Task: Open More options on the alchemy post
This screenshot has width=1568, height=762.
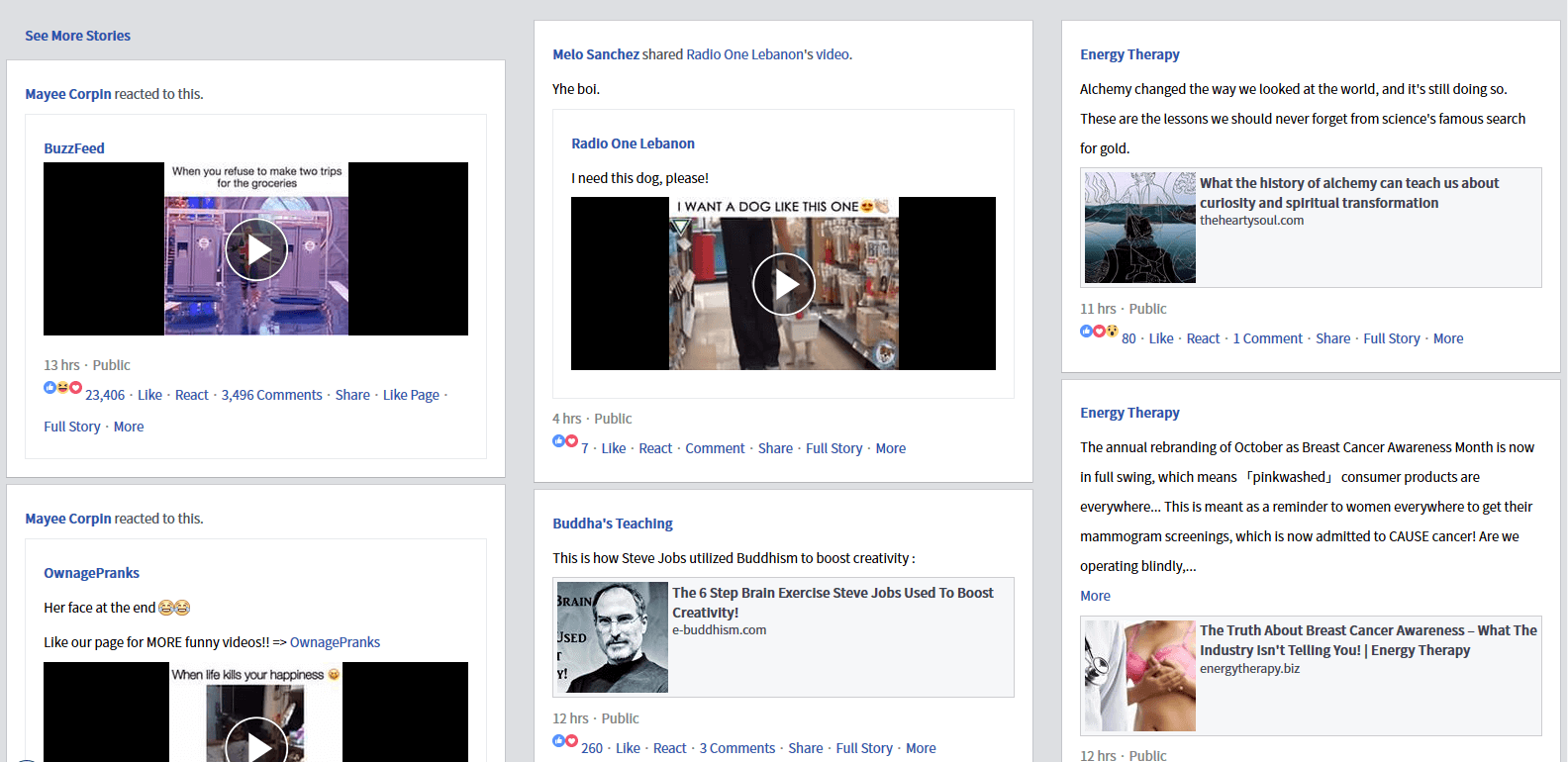Action: coord(1448,338)
